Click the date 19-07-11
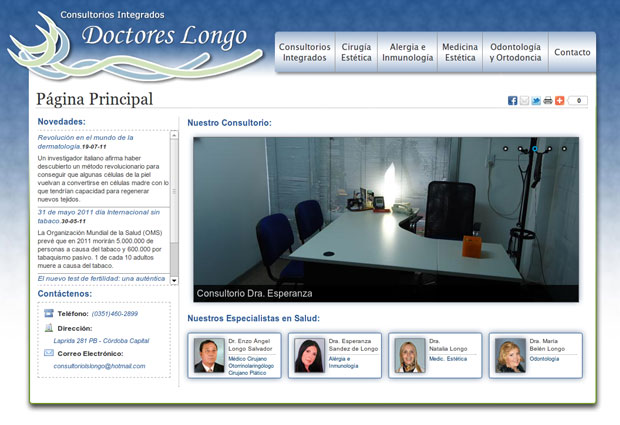 [94, 147]
